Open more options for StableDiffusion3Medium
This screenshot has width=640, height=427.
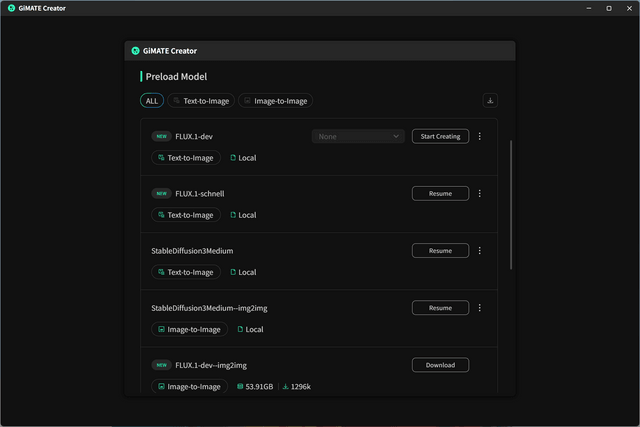tap(480, 251)
